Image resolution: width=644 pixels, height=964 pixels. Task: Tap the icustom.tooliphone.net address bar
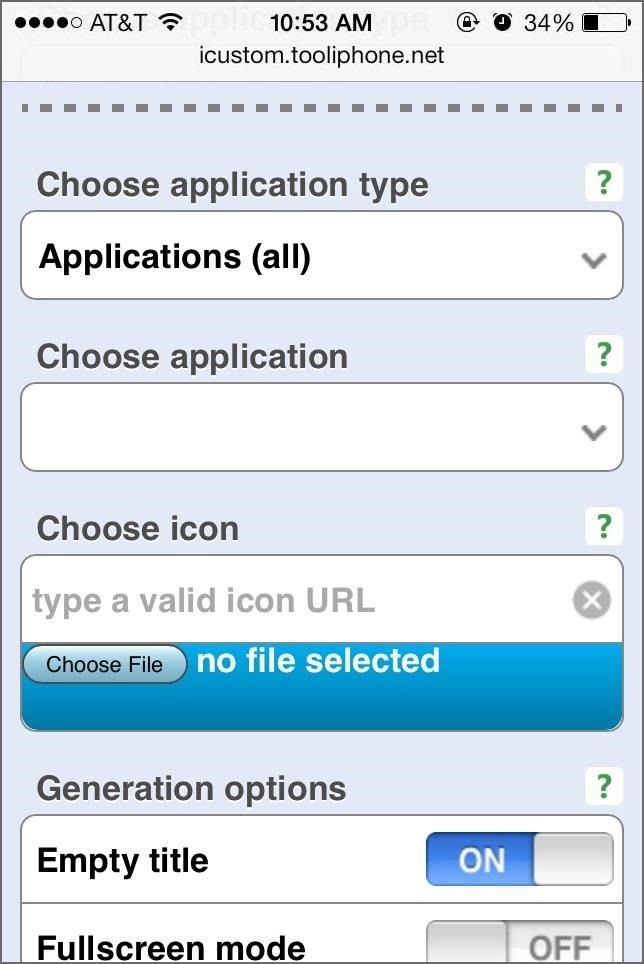tap(322, 55)
